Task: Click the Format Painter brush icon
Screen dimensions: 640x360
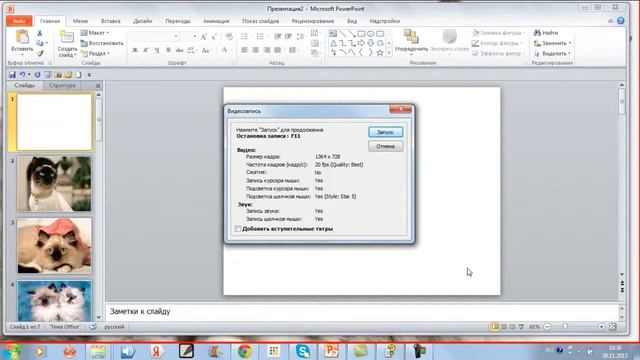Action: coord(40,53)
